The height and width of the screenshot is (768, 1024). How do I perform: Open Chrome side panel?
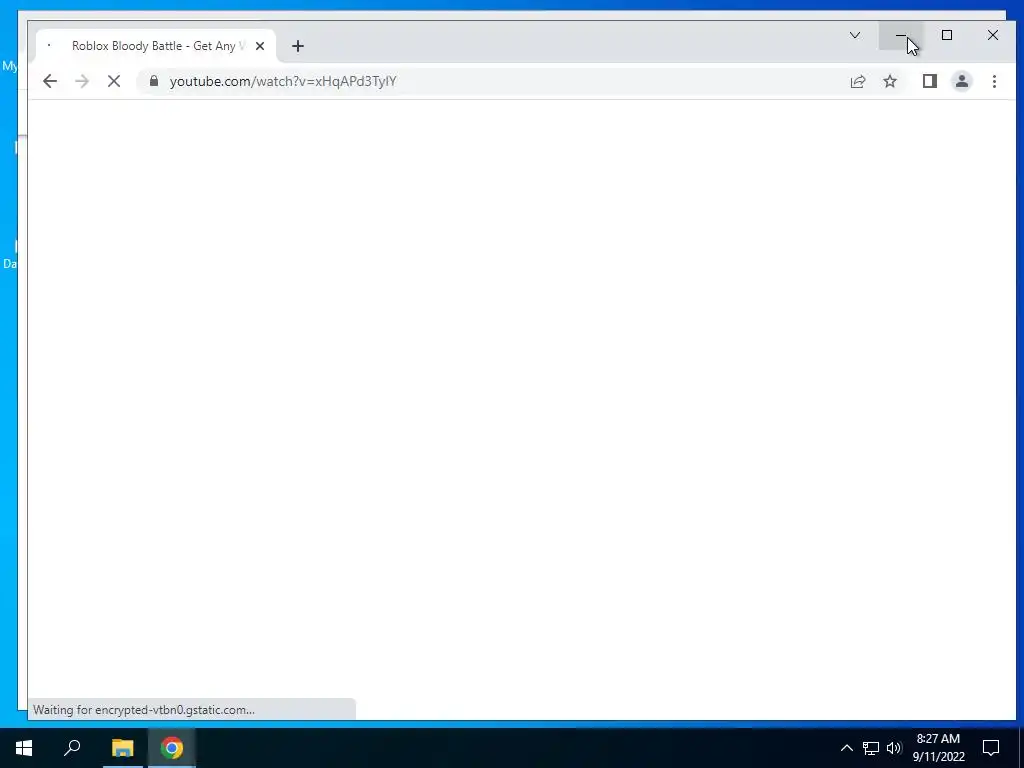pos(929,81)
